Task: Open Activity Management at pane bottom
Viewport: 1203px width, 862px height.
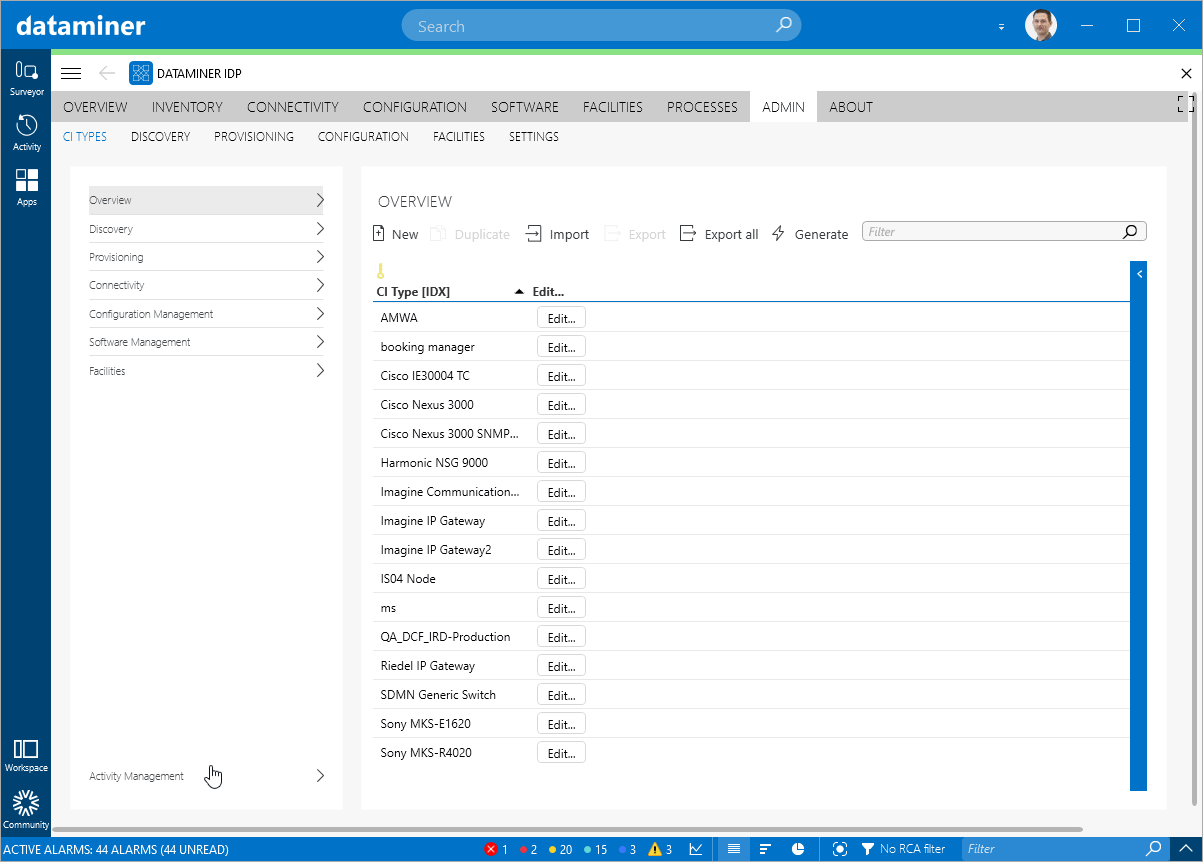Action: [x=207, y=776]
